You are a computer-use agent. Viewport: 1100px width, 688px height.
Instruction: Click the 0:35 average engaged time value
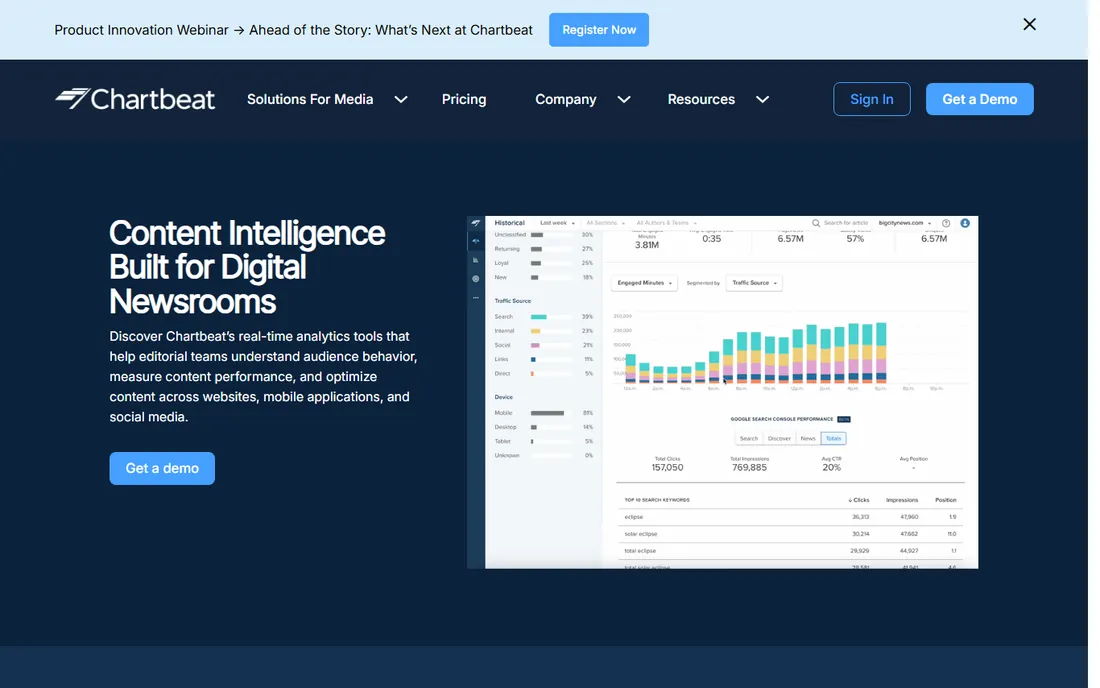(711, 238)
